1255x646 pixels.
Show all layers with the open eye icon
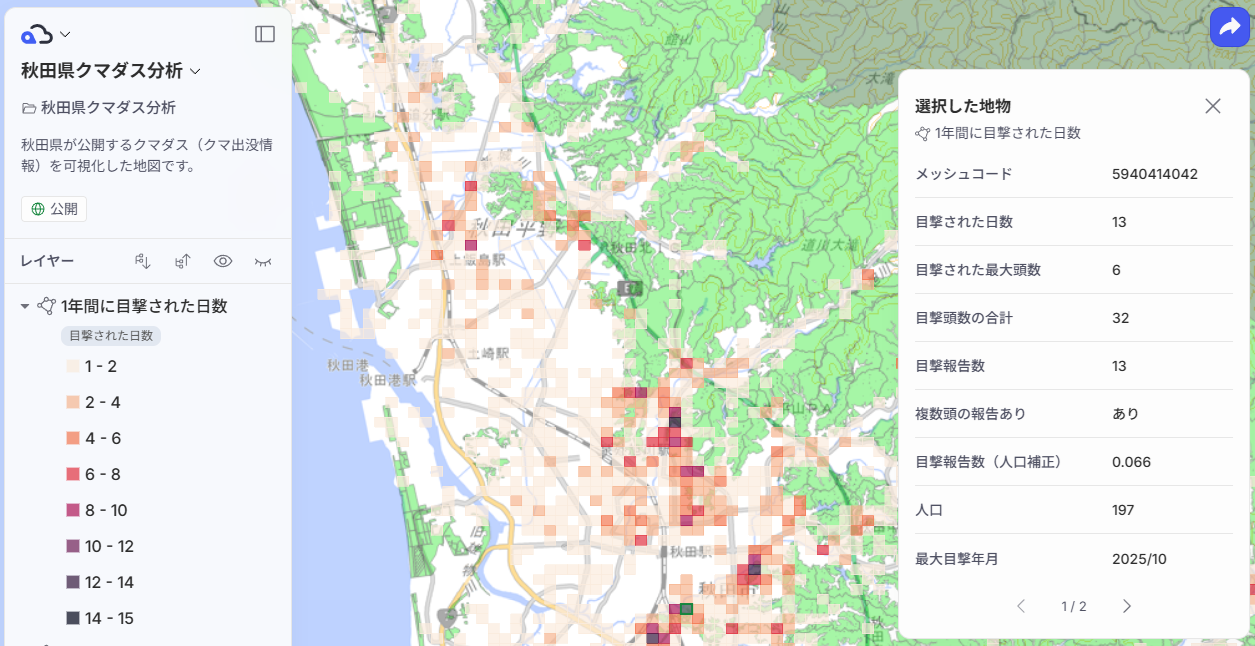(223, 261)
